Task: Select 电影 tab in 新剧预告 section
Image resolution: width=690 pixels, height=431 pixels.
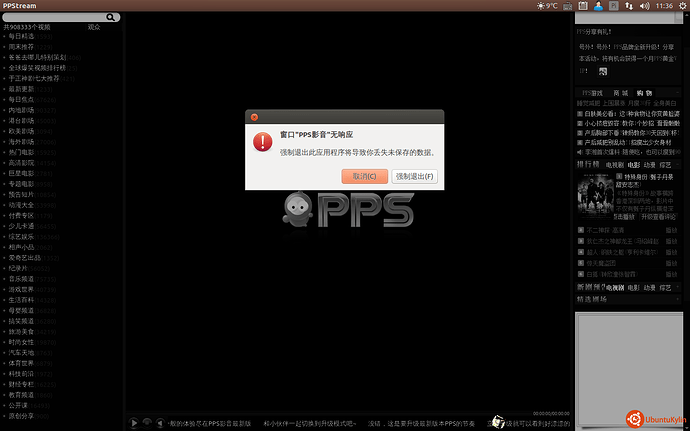Action: (634, 287)
